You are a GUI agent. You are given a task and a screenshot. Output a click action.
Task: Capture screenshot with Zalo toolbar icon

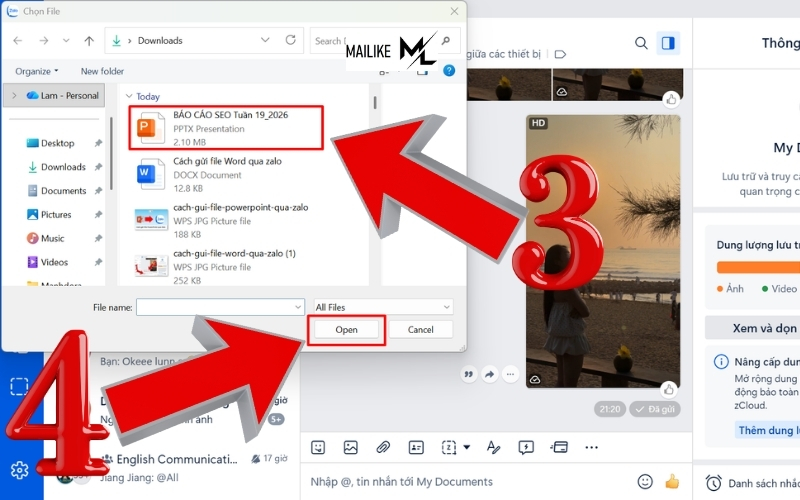(x=448, y=447)
